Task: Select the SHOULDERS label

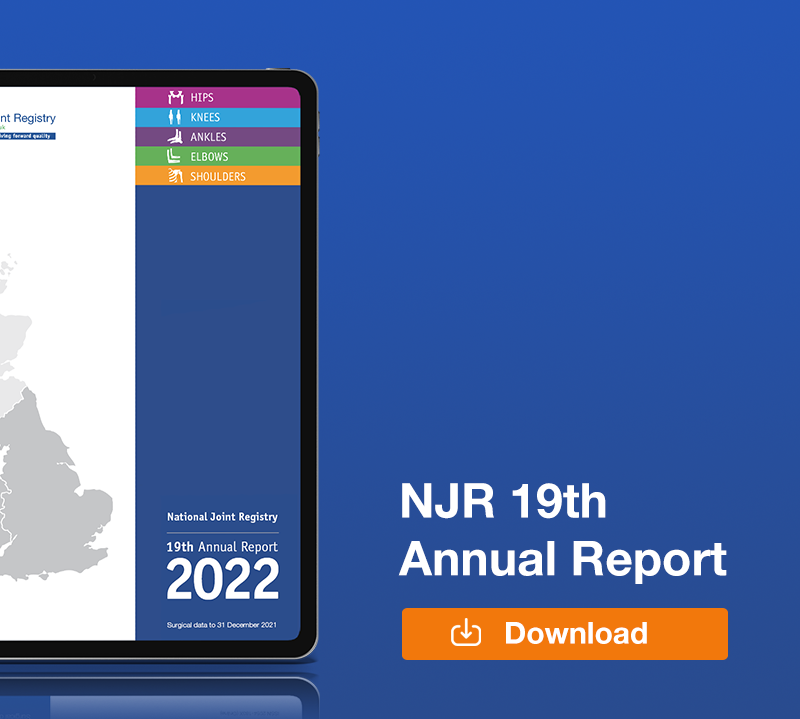Action: (x=217, y=177)
